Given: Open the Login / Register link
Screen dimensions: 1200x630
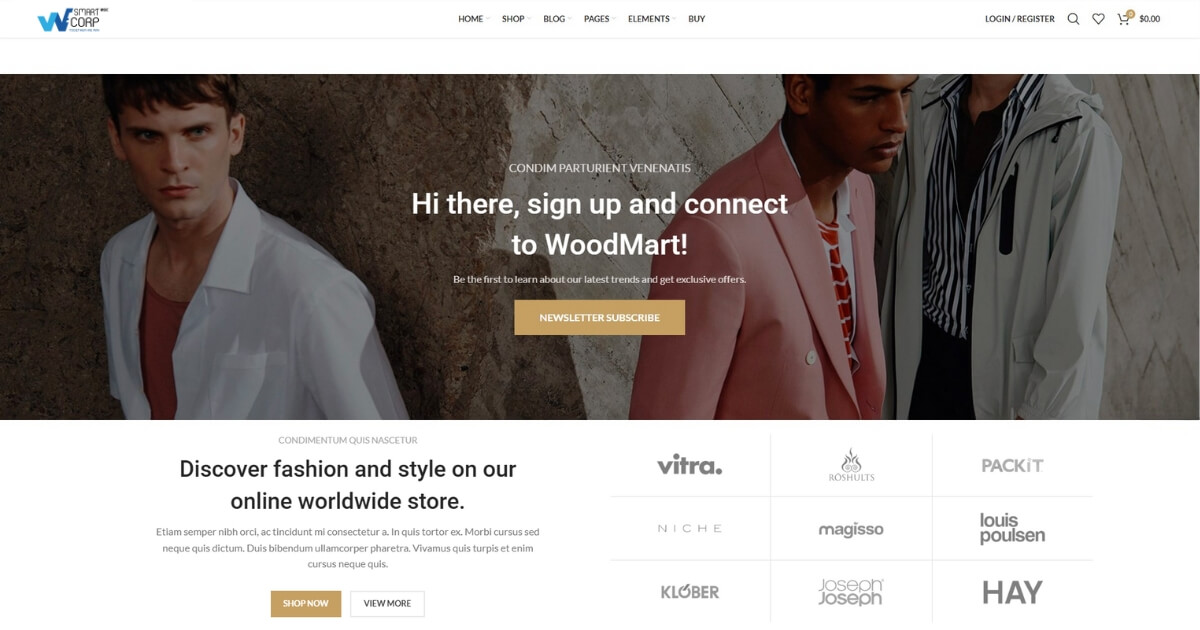Looking at the screenshot, I should coord(1019,19).
